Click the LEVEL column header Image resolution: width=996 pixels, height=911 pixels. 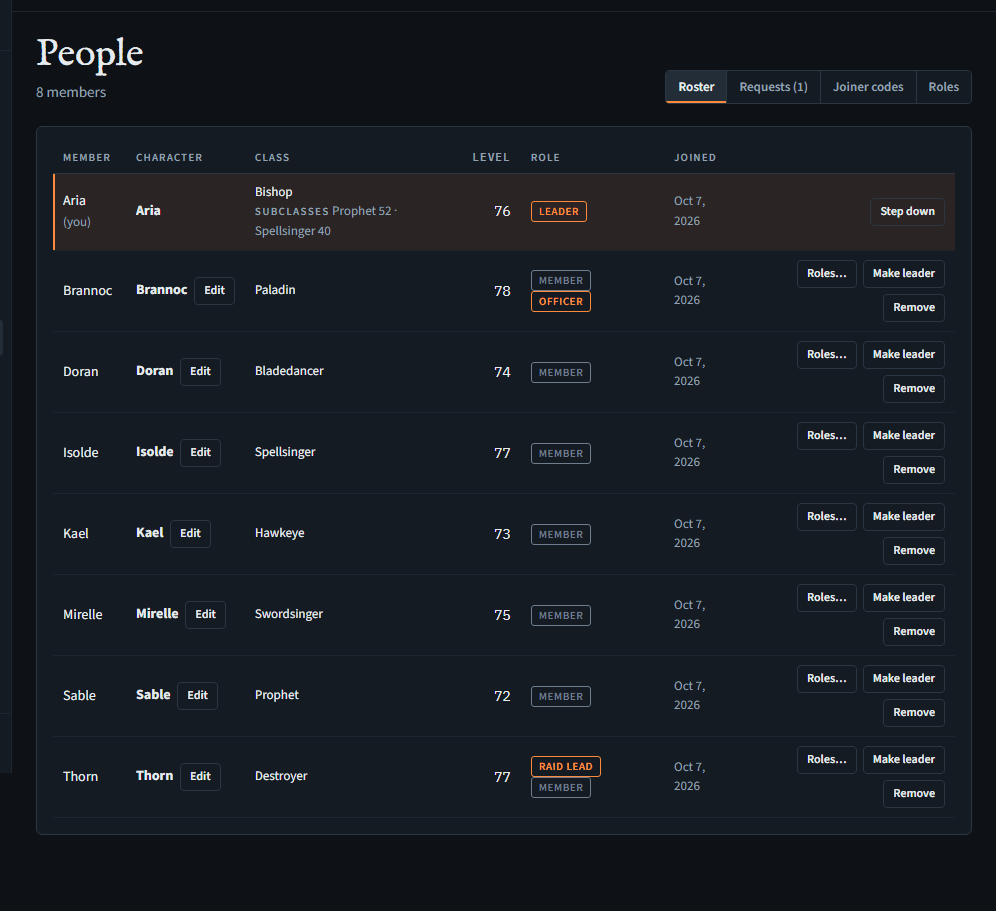point(490,158)
